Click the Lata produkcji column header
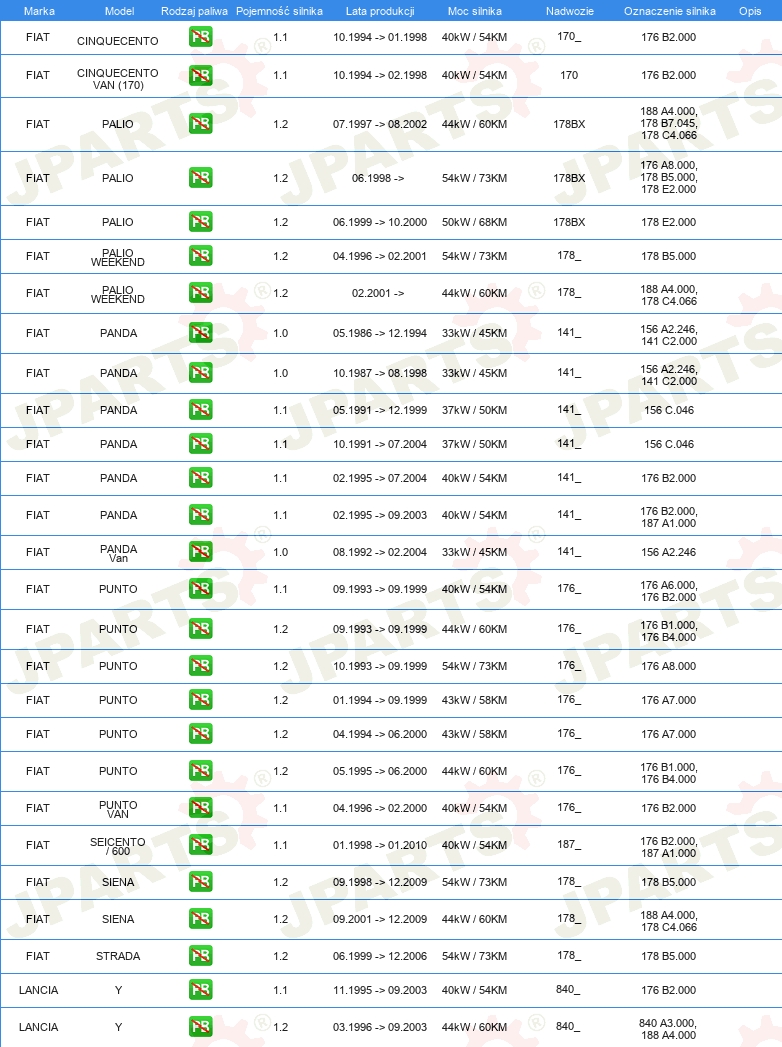The width and height of the screenshot is (782, 1047). (380, 11)
